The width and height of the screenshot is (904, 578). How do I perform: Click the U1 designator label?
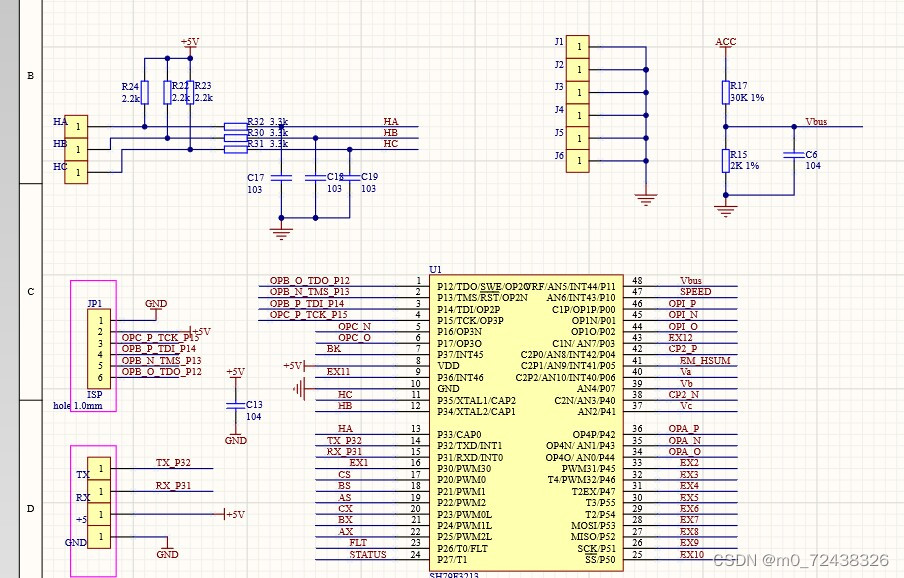tap(435, 269)
